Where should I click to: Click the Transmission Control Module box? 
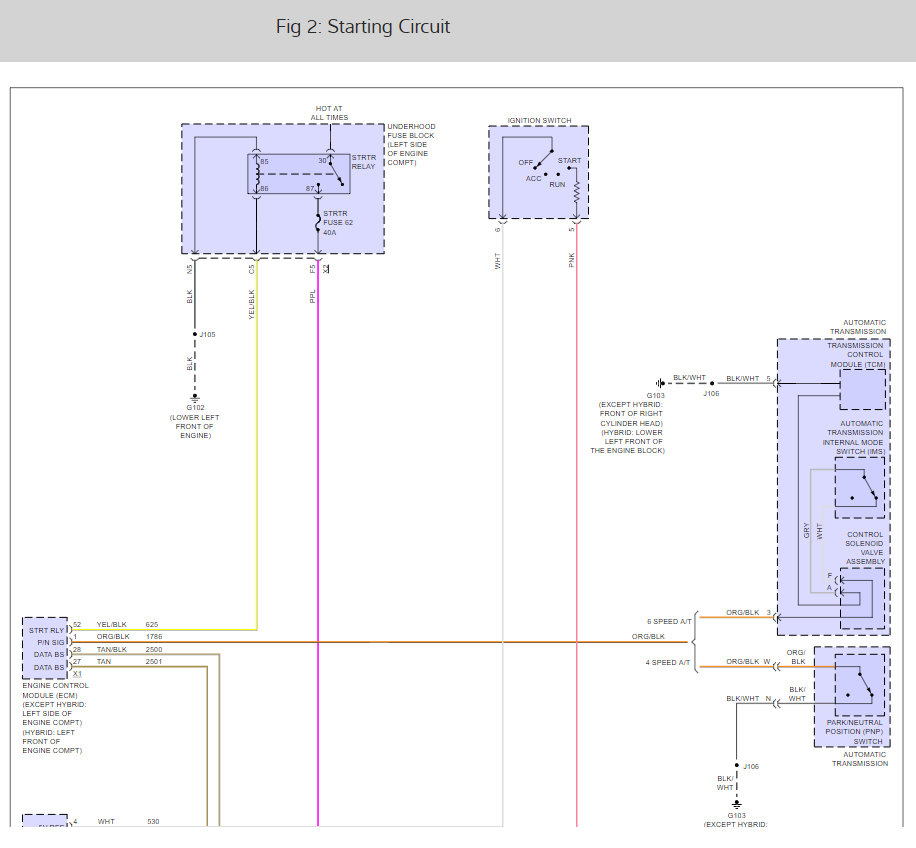862,385
